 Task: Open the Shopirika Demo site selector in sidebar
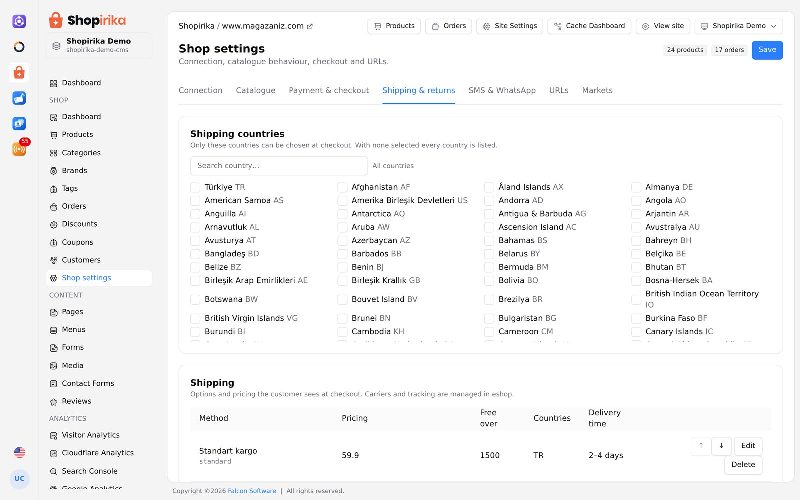pyautogui.click(x=99, y=45)
